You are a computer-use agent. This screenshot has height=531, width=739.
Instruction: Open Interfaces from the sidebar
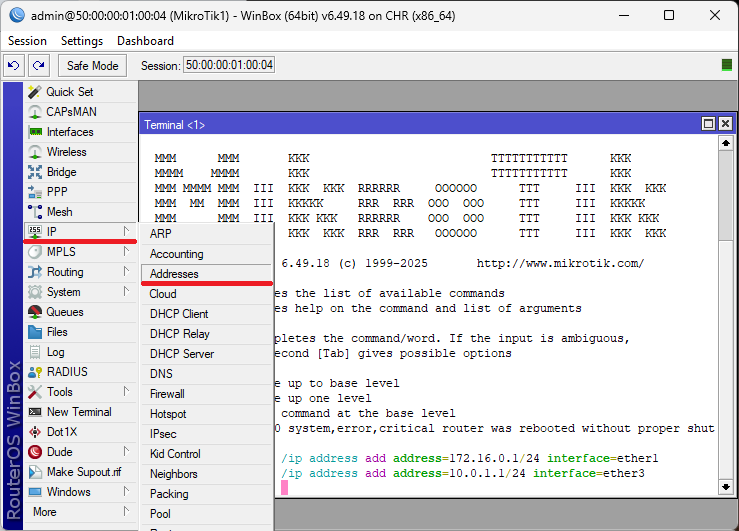(69, 132)
